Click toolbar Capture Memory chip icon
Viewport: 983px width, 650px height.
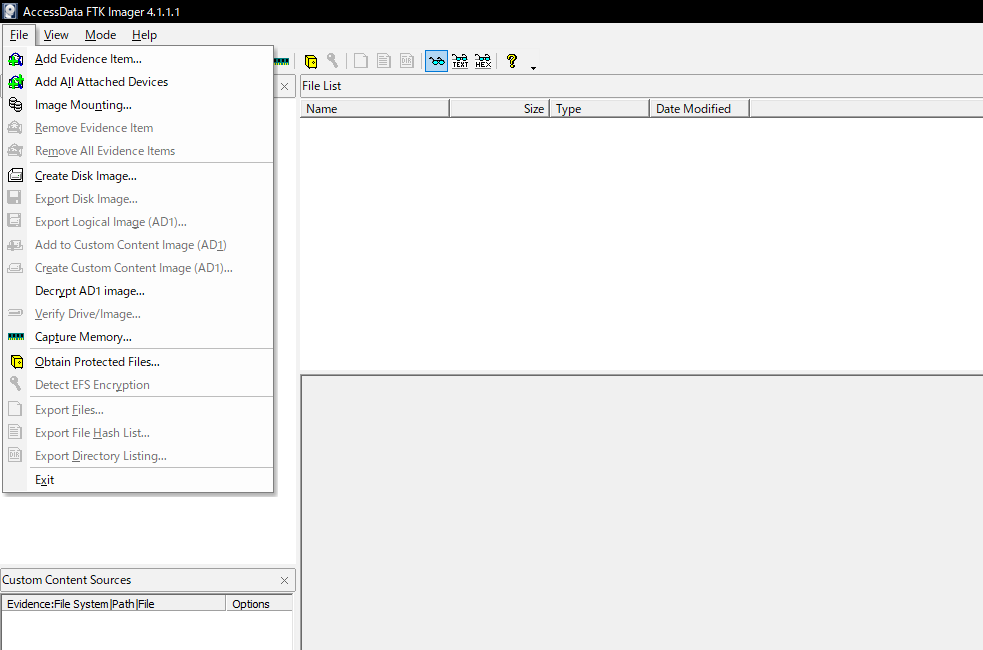pos(282,61)
